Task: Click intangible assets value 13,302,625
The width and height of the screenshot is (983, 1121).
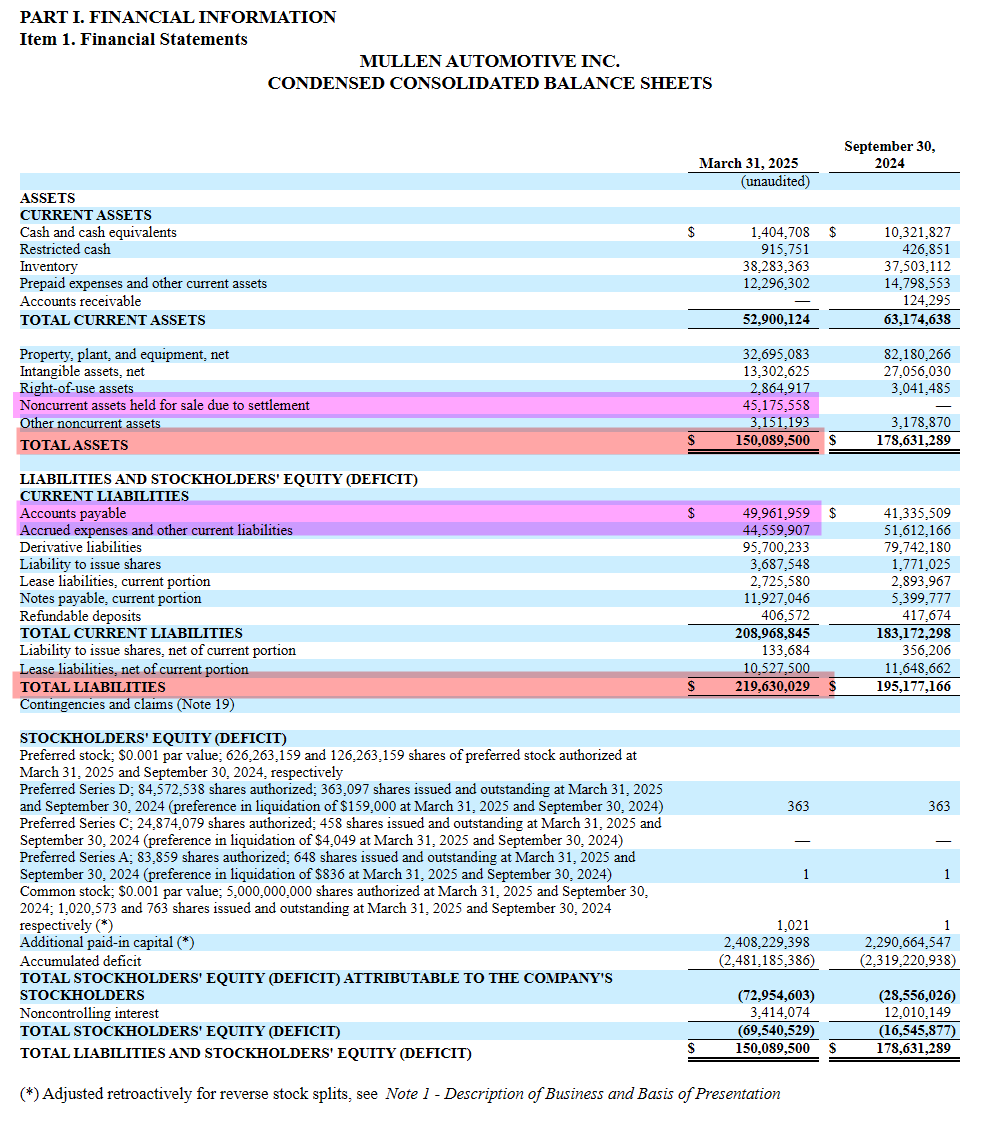Action: [x=776, y=372]
